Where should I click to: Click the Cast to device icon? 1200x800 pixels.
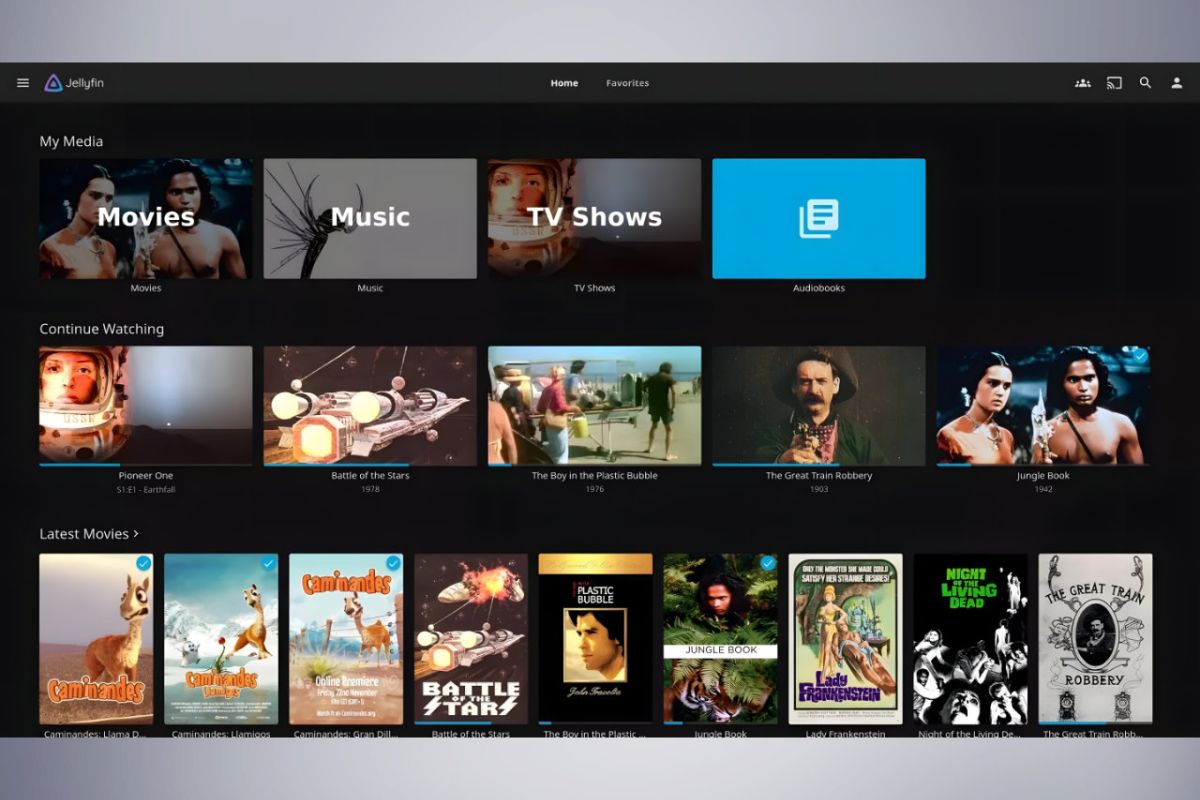(x=1114, y=83)
